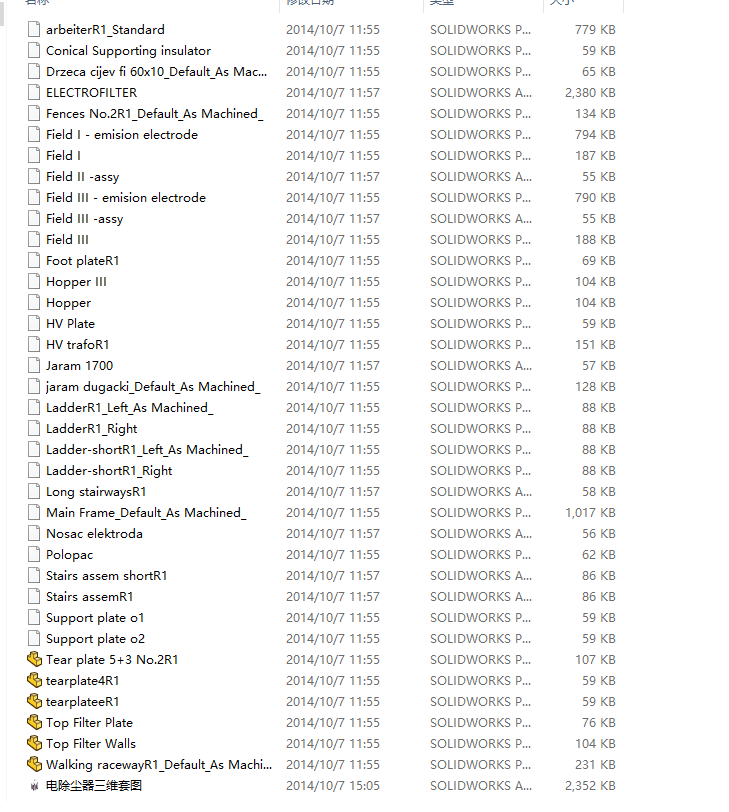Click the file icon beside Stairs assemR1
Image resolution: width=729 pixels, height=812 pixels.
pyautogui.click(x=34, y=597)
